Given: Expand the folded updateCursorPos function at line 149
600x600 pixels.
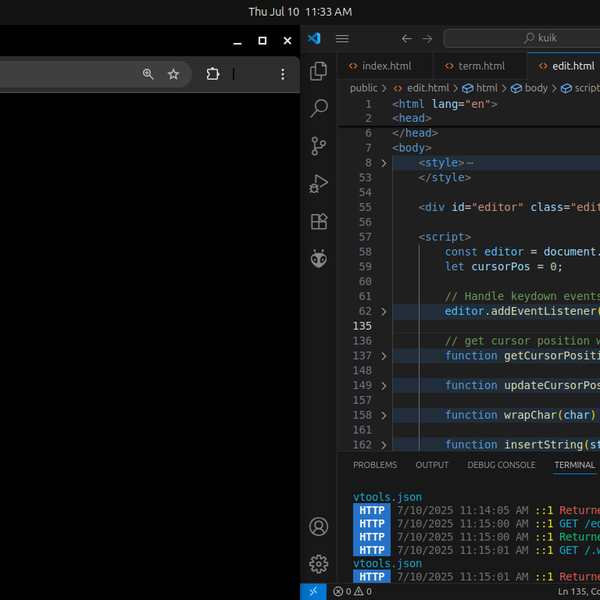Looking at the screenshot, I should (x=383, y=386).
